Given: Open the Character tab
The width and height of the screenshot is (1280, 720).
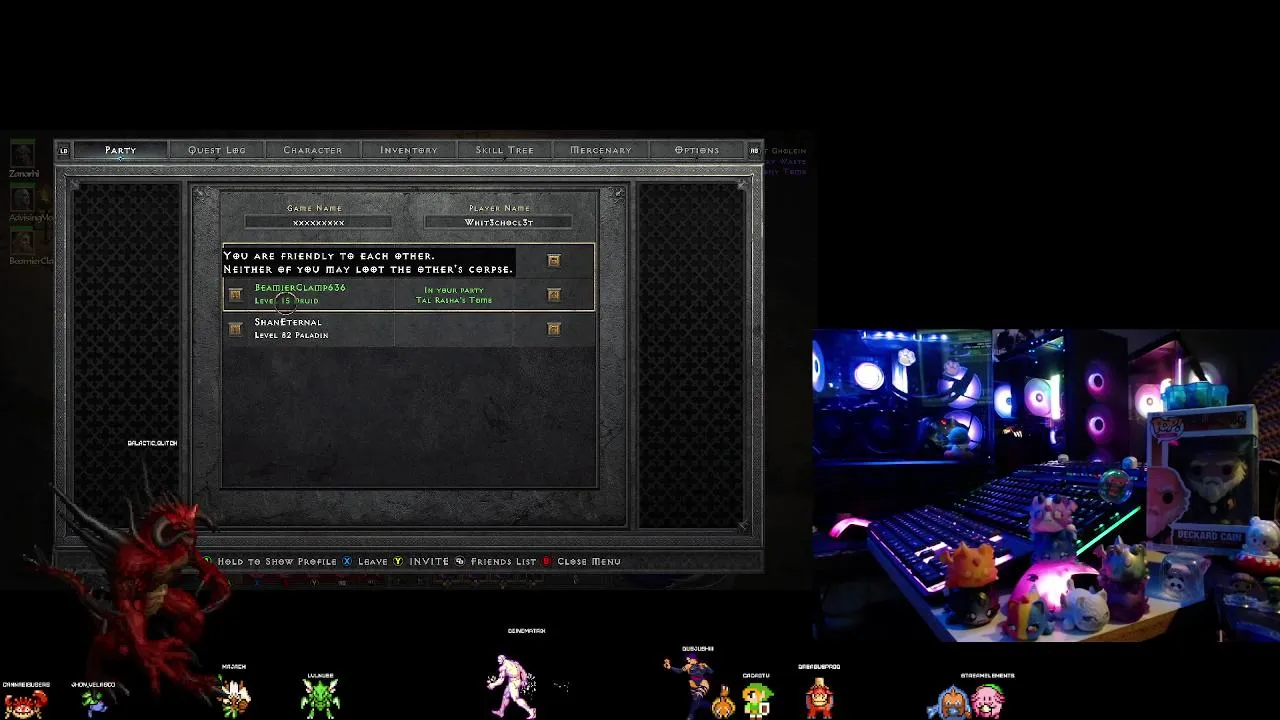Looking at the screenshot, I should coord(313,150).
